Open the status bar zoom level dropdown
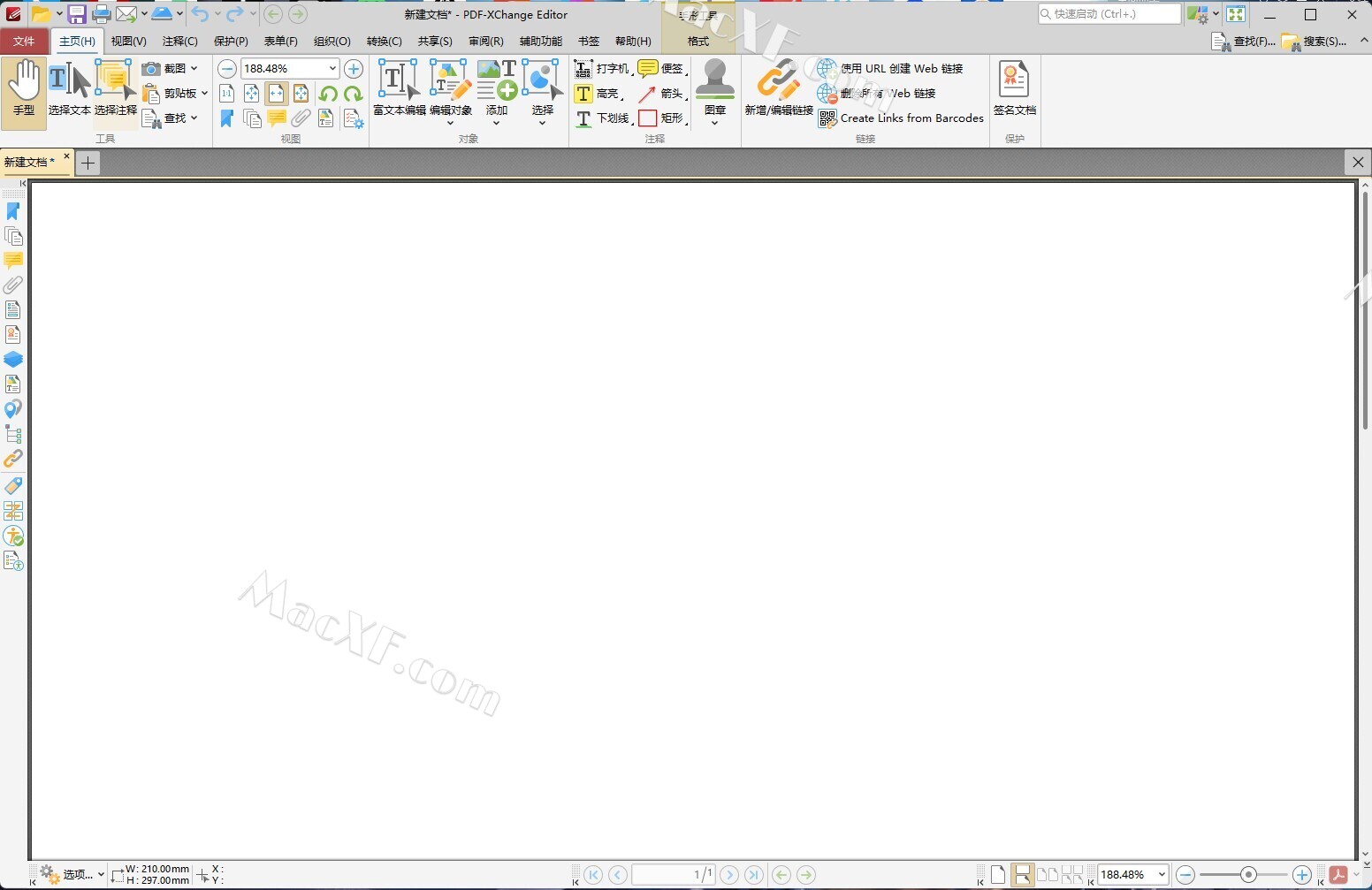The width and height of the screenshot is (1372, 890). coord(1162,875)
